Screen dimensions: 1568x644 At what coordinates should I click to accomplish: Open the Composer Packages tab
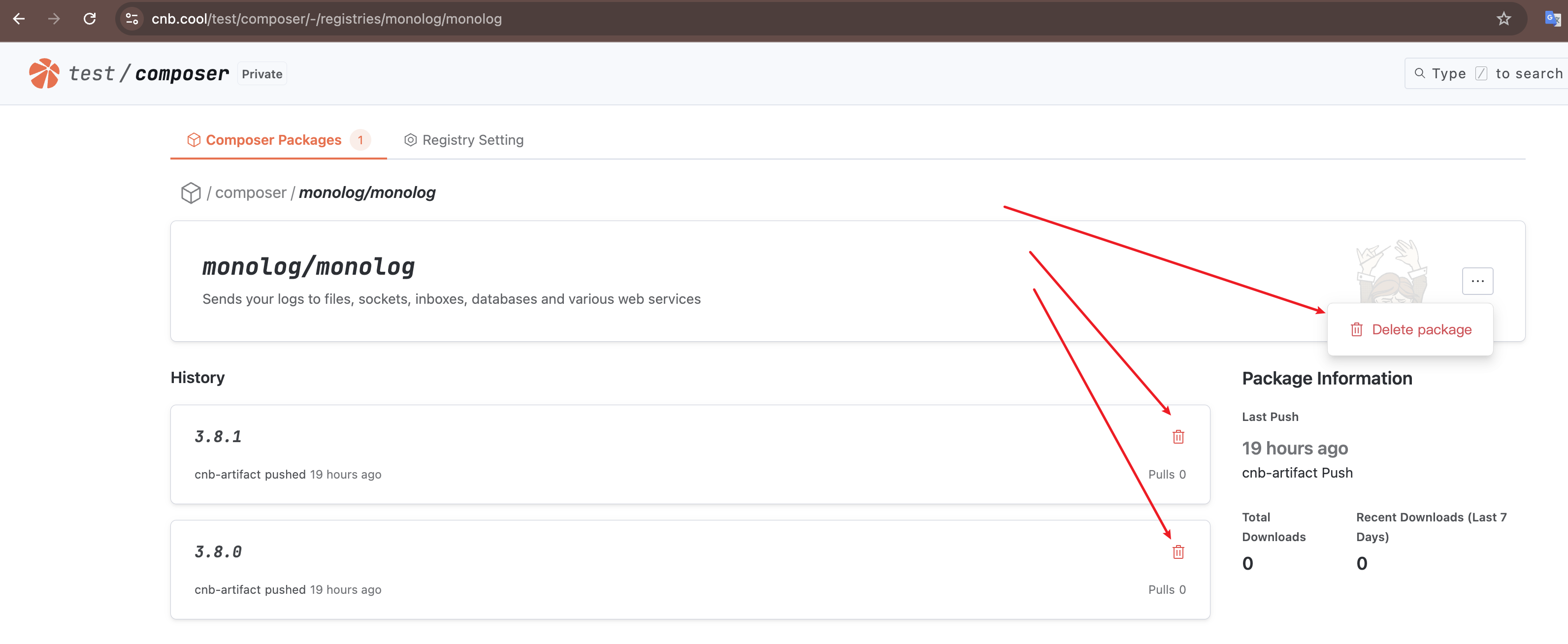click(273, 140)
